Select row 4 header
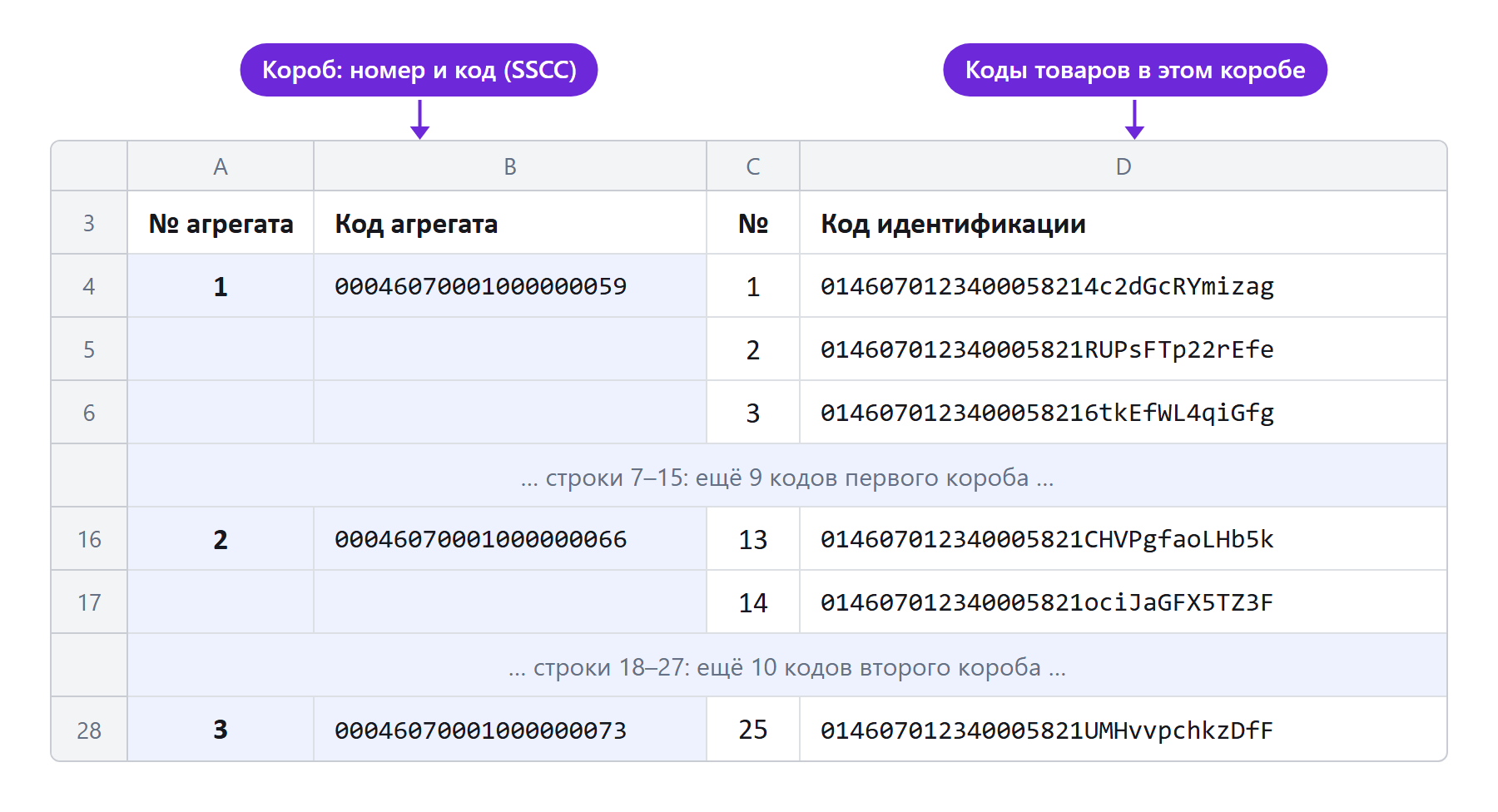Image resolution: width=1498 pixels, height=812 pixels. pyautogui.click(x=89, y=286)
